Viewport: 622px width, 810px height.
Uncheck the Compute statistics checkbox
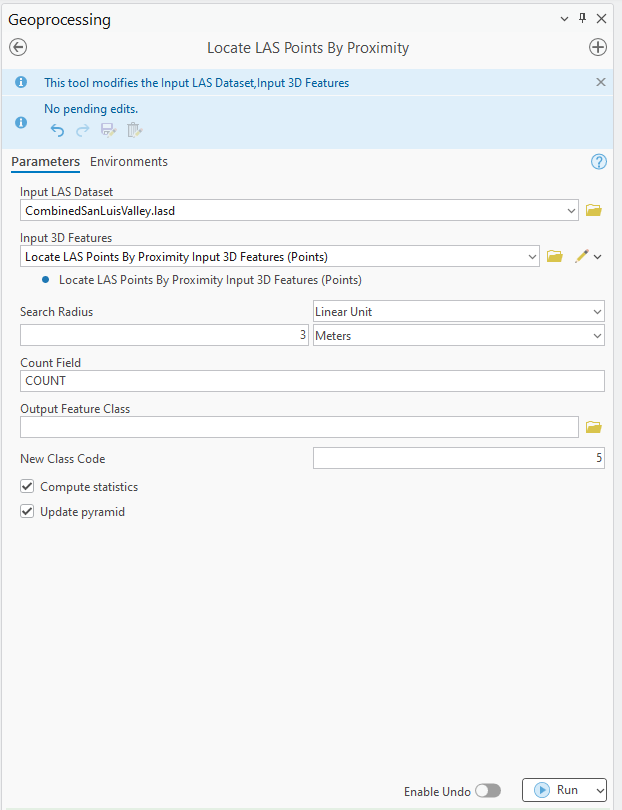point(26,487)
